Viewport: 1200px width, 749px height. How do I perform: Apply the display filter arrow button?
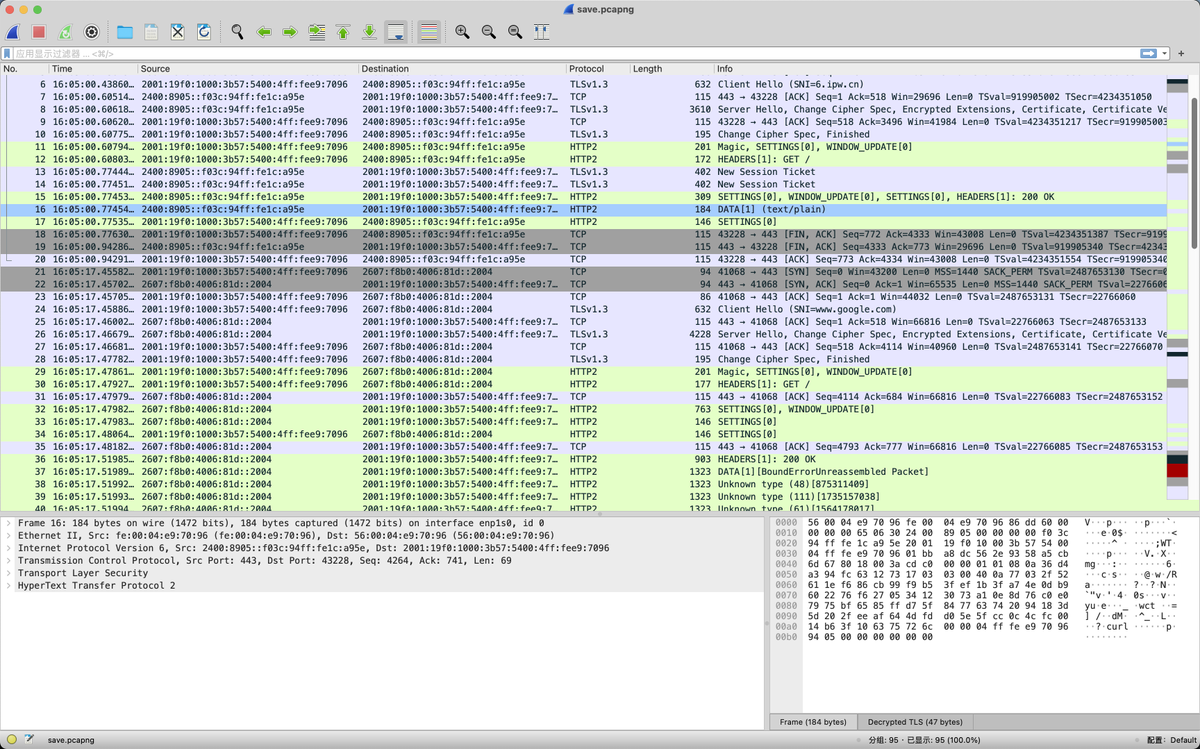tap(1149, 53)
